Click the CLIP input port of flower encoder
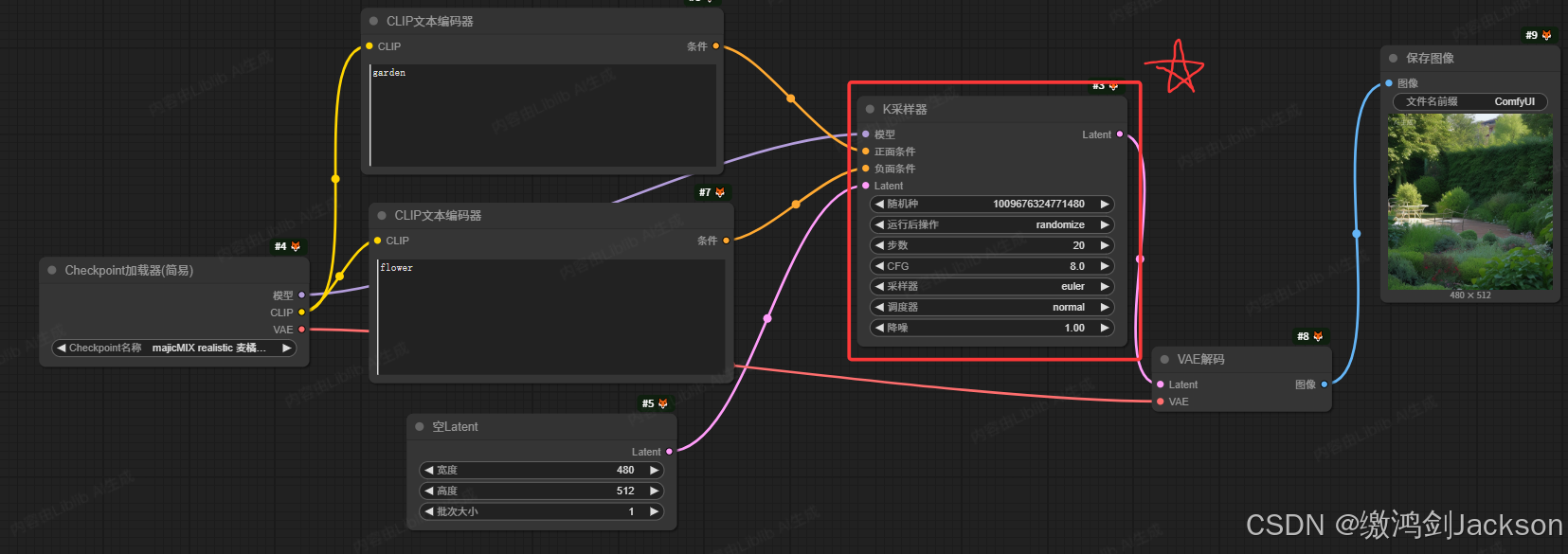This screenshot has height=554, width=1568. pyautogui.click(x=378, y=240)
